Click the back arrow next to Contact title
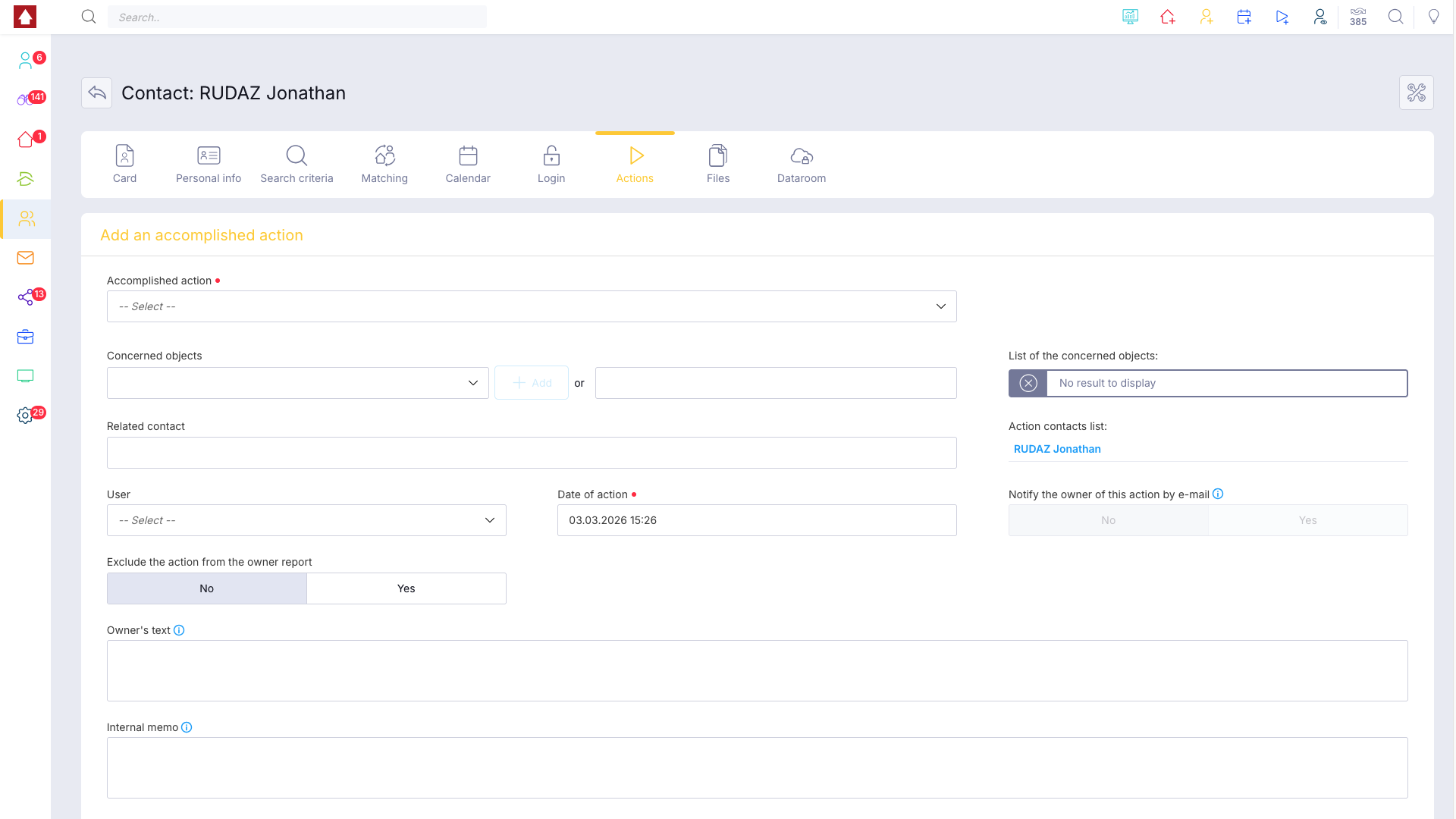Image resolution: width=1456 pixels, height=819 pixels. 96,93
